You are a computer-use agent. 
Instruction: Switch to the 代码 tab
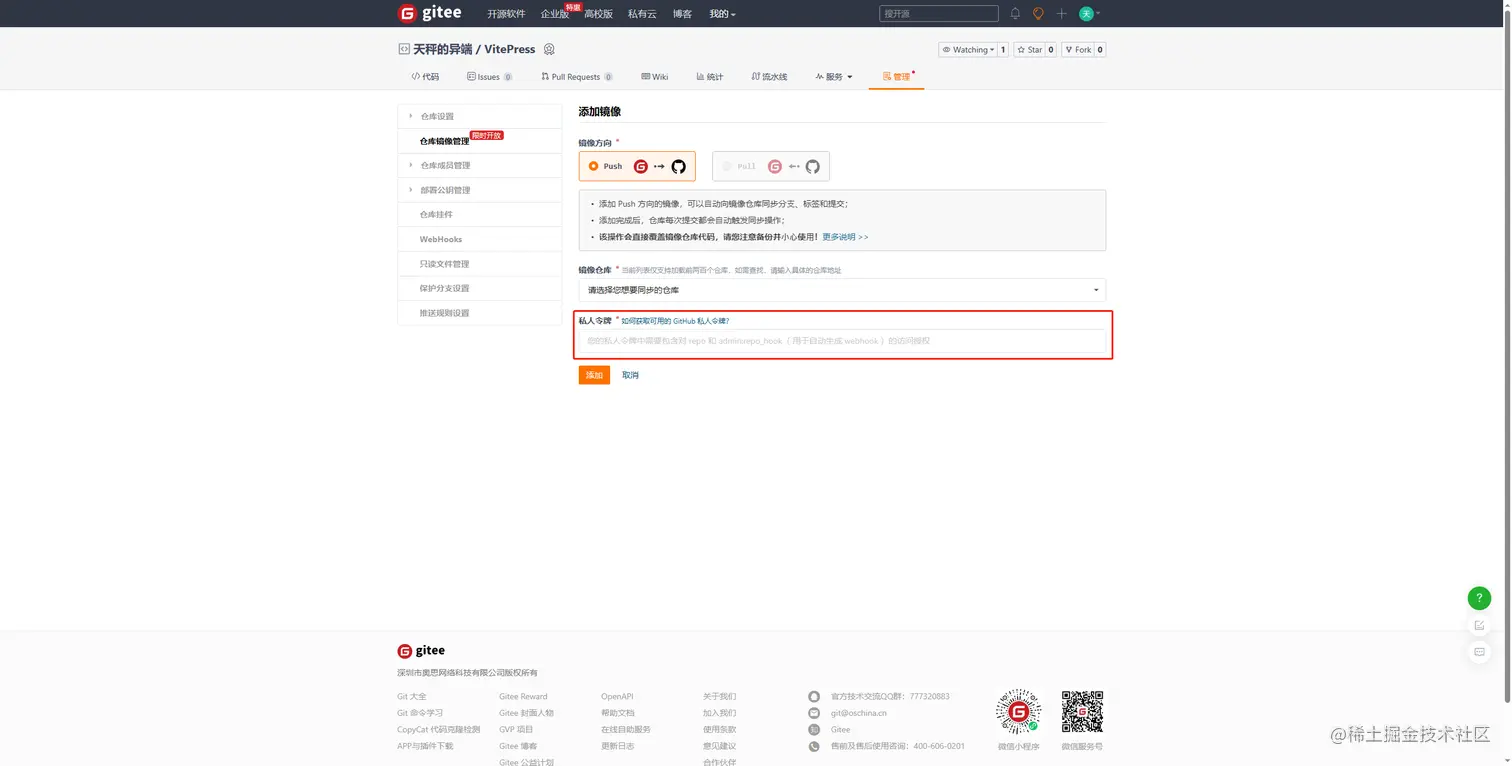click(x=425, y=76)
